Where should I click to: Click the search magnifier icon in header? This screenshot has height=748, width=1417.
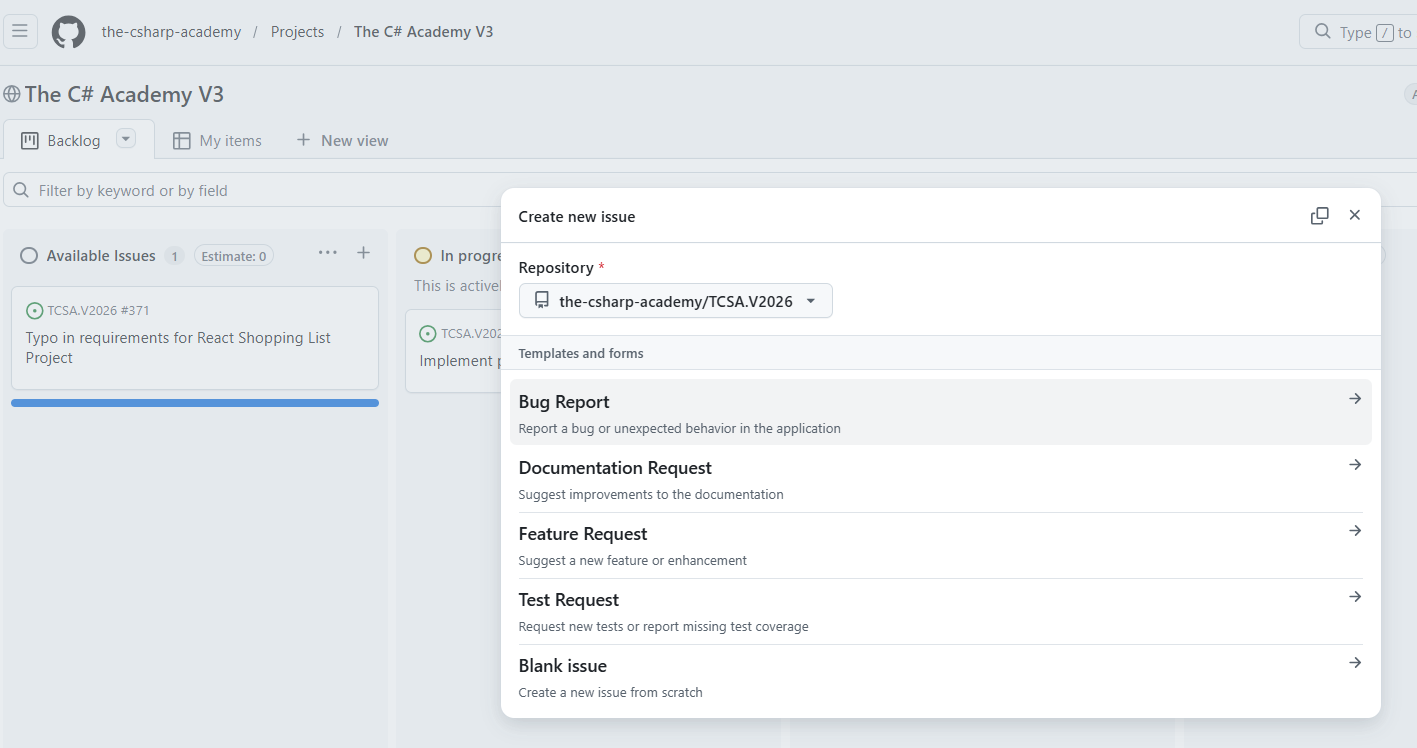click(1323, 32)
